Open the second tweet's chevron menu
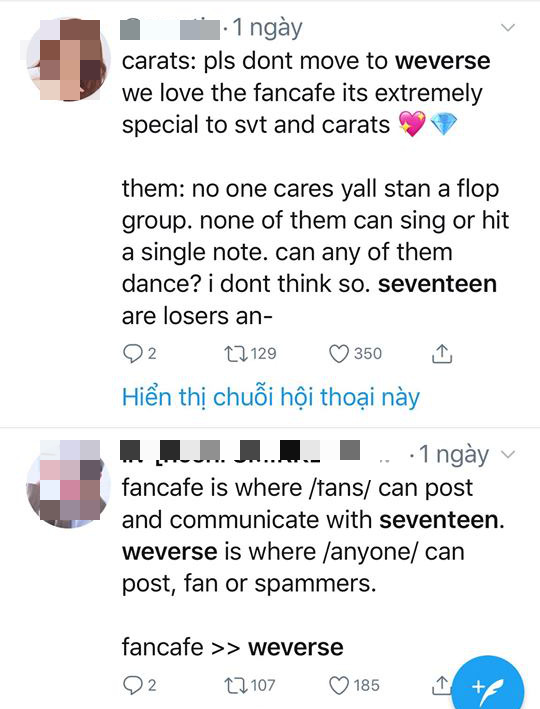 click(x=509, y=454)
